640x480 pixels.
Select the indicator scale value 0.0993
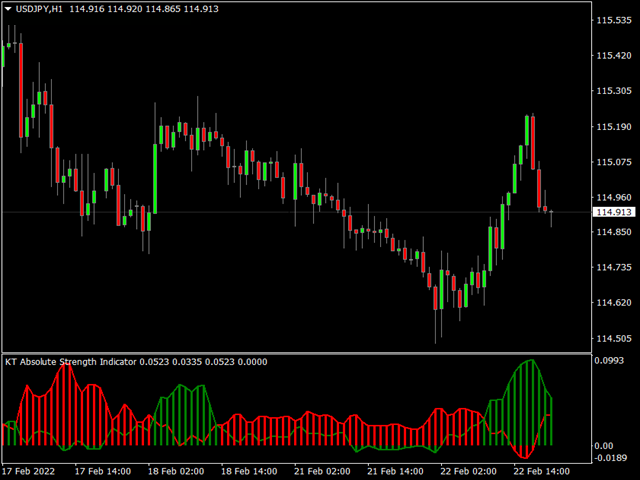click(x=609, y=360)
